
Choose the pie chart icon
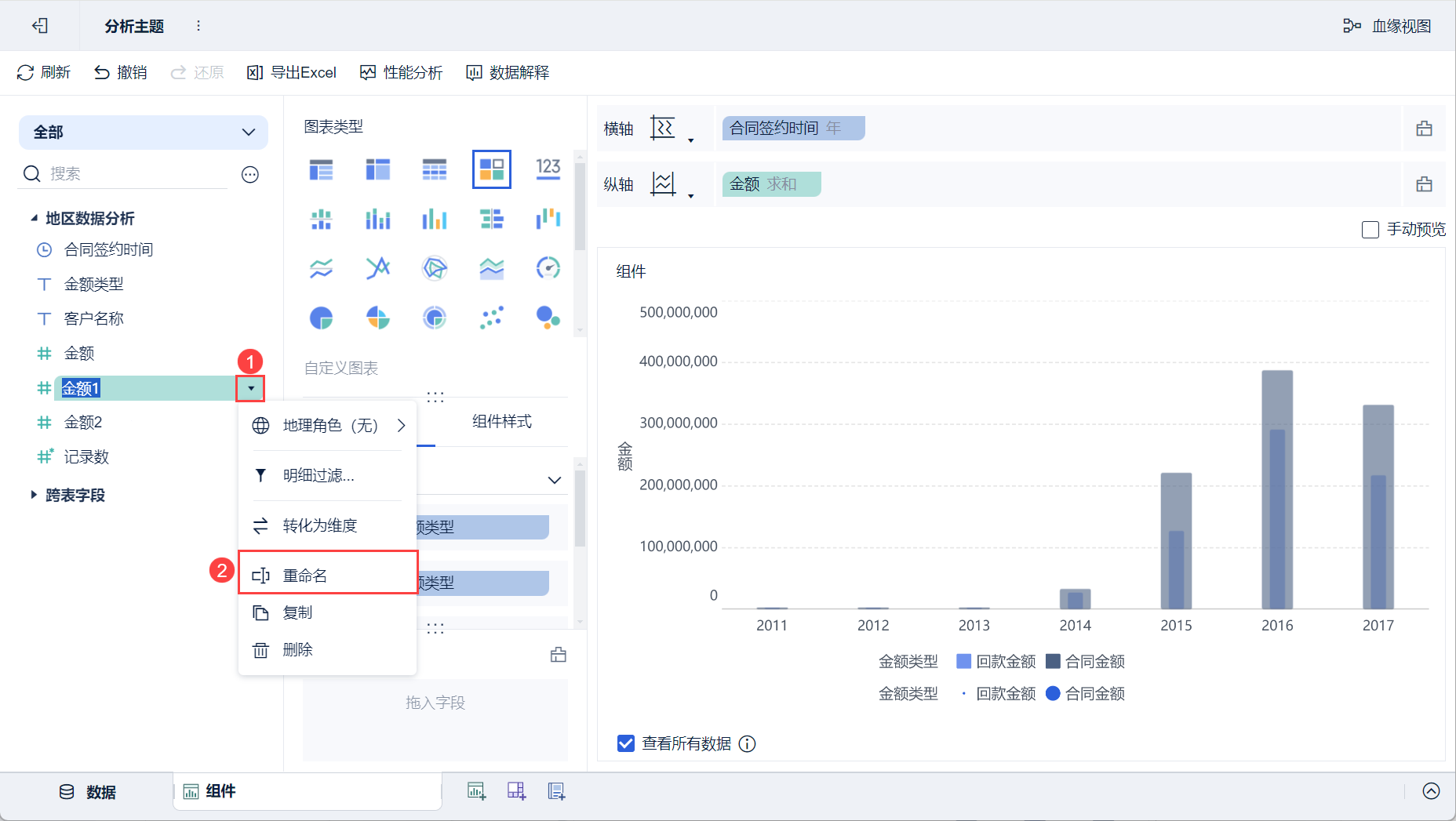321,318
